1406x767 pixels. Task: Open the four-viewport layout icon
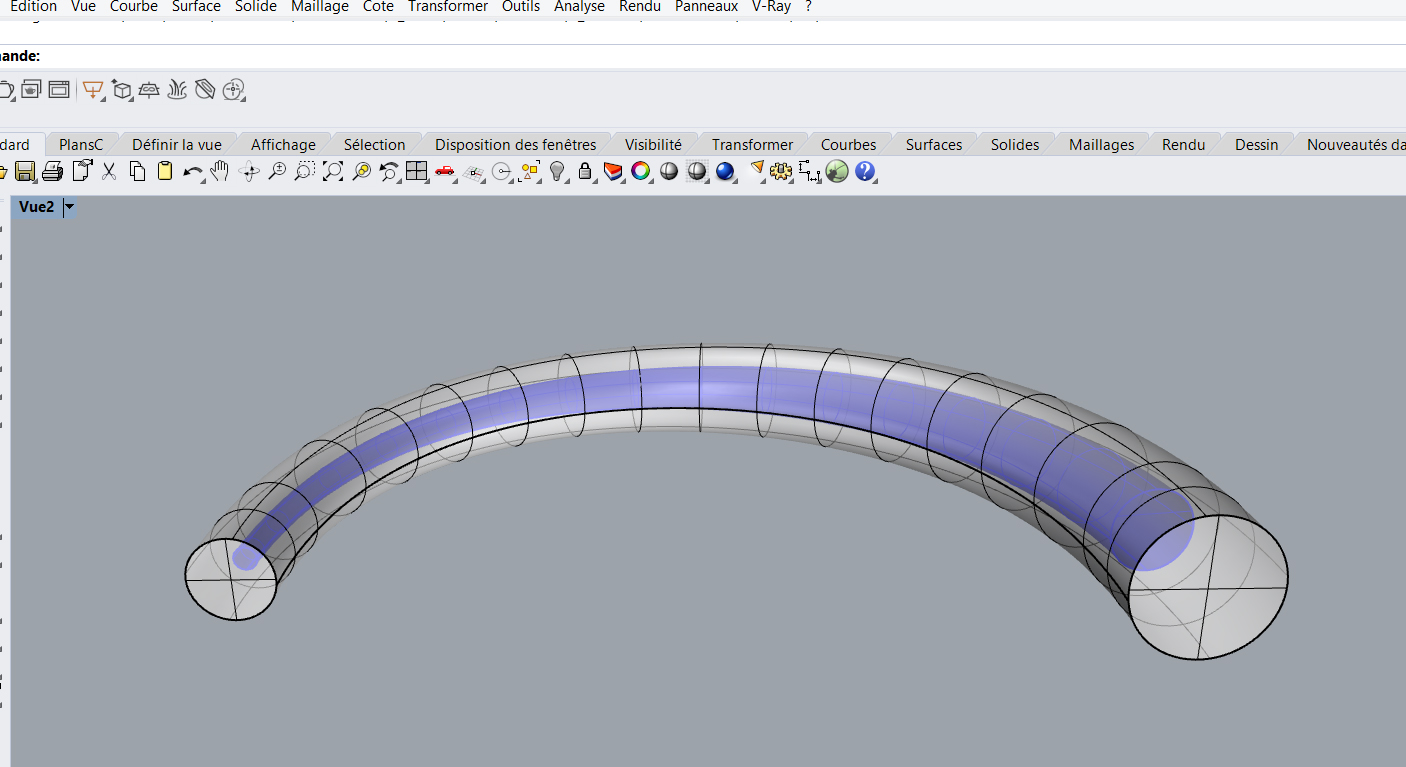pyautogui.click(x=417, y=172)
